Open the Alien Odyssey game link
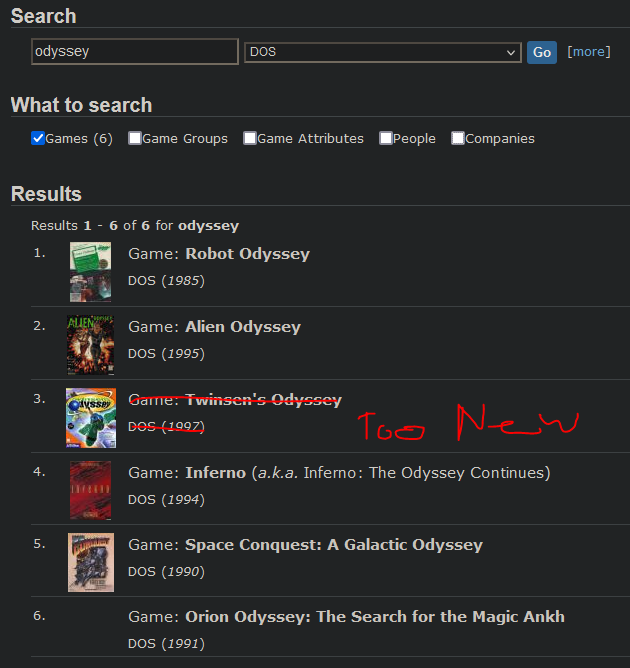Viewport: 630px width, 668px height. click(x=243, y=327)
